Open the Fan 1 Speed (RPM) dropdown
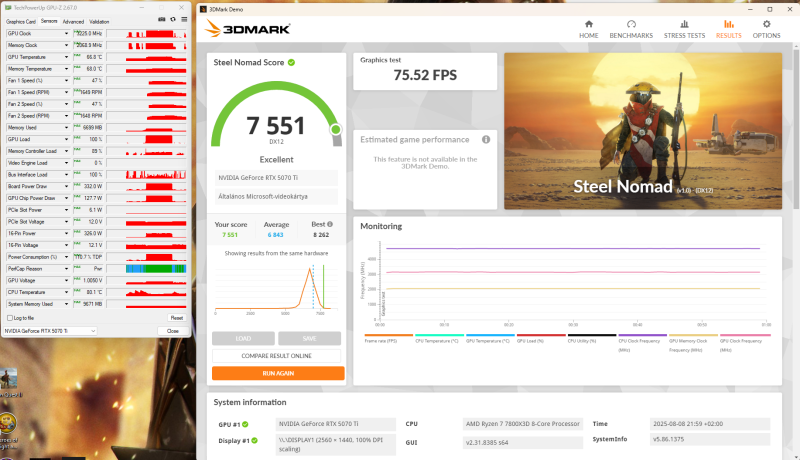 66,92
